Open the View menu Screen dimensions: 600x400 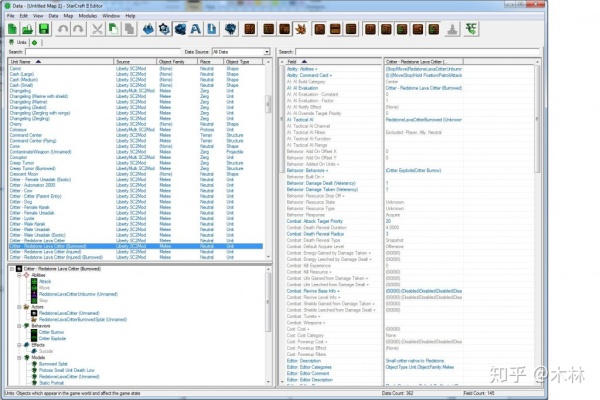coord(38,16)
